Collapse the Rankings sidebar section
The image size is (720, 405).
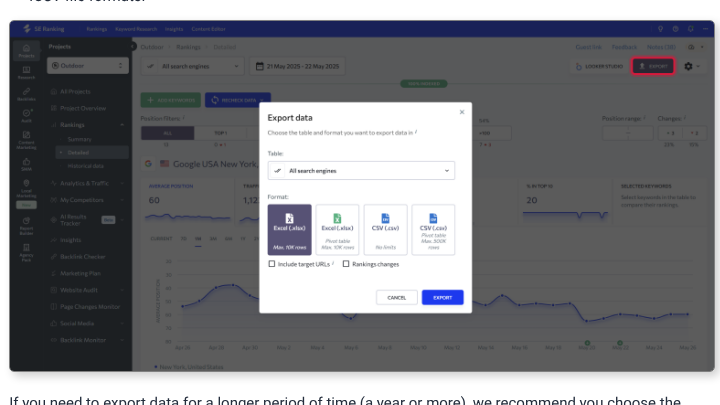122,125
